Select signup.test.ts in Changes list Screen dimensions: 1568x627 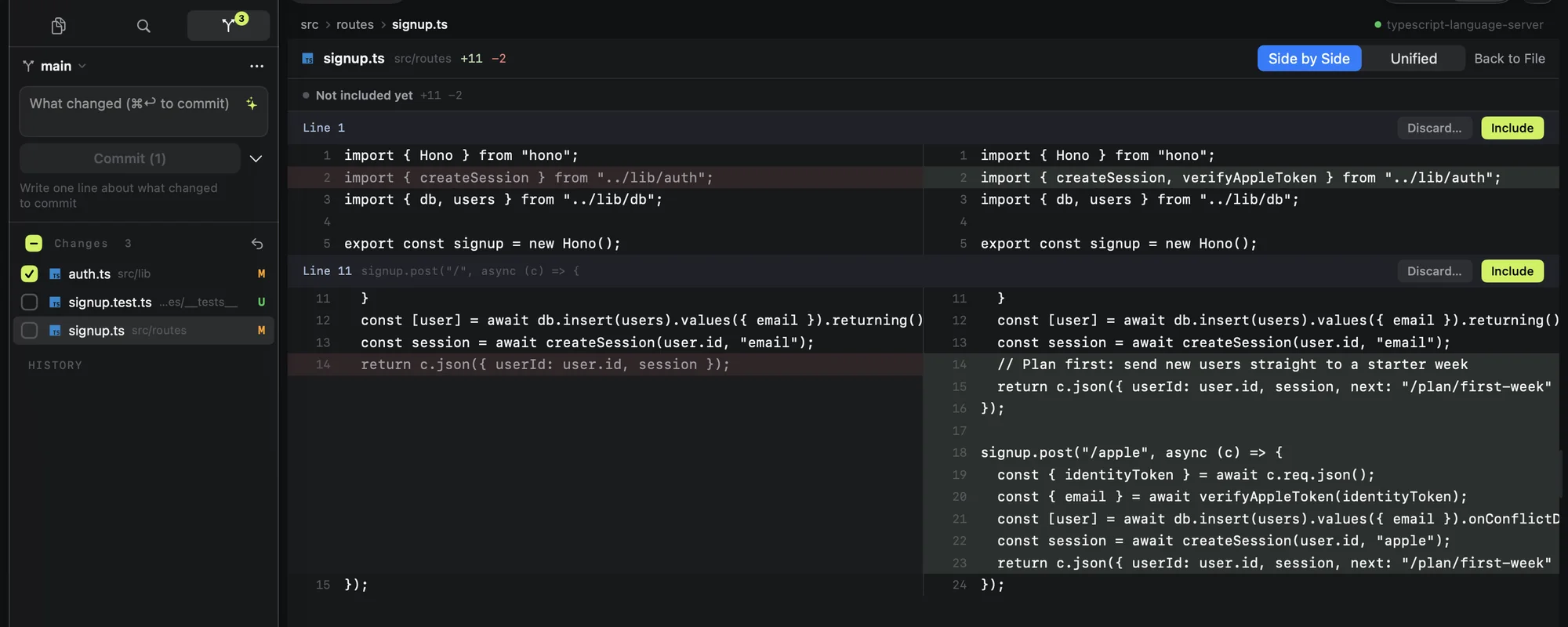pyautogui.click(x=144, y=302)
